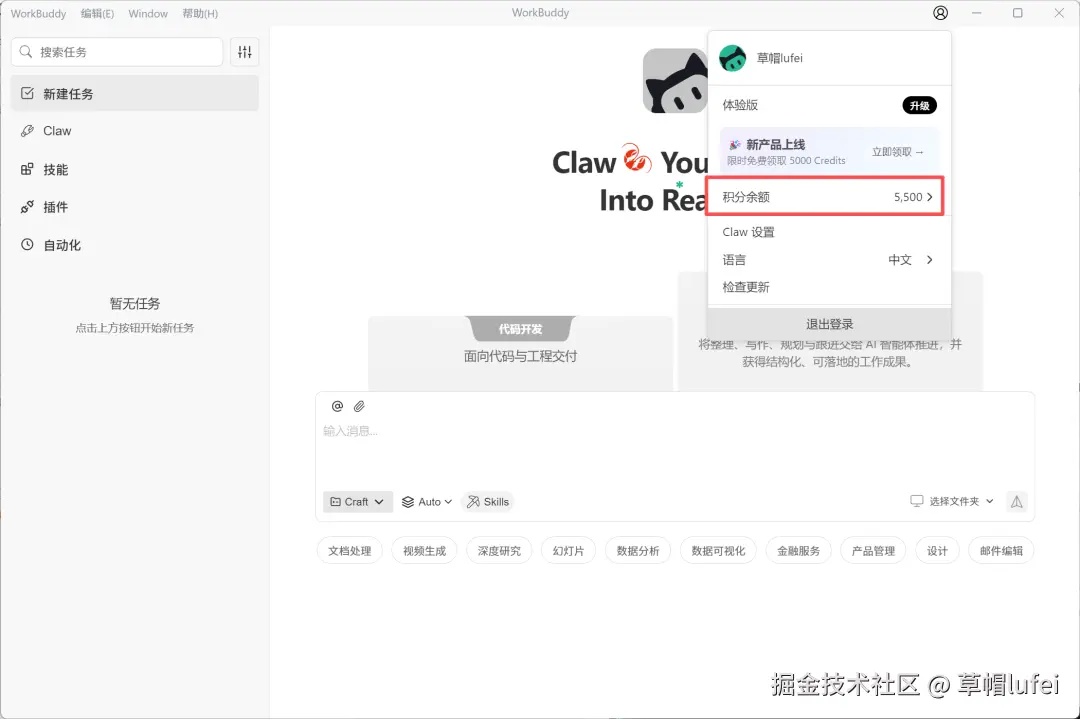Click the 面向代码与工程交付 description
Screen dimensions: 1080x719
tap(521, 356)
